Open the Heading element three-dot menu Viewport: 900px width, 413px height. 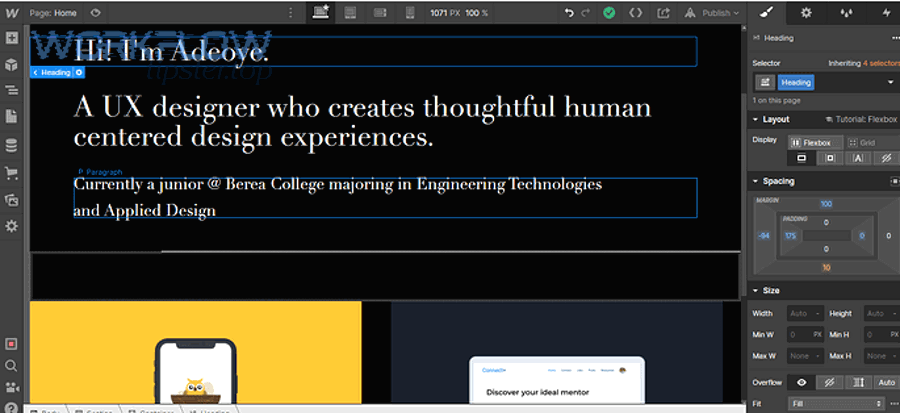[x=895, y=38]
